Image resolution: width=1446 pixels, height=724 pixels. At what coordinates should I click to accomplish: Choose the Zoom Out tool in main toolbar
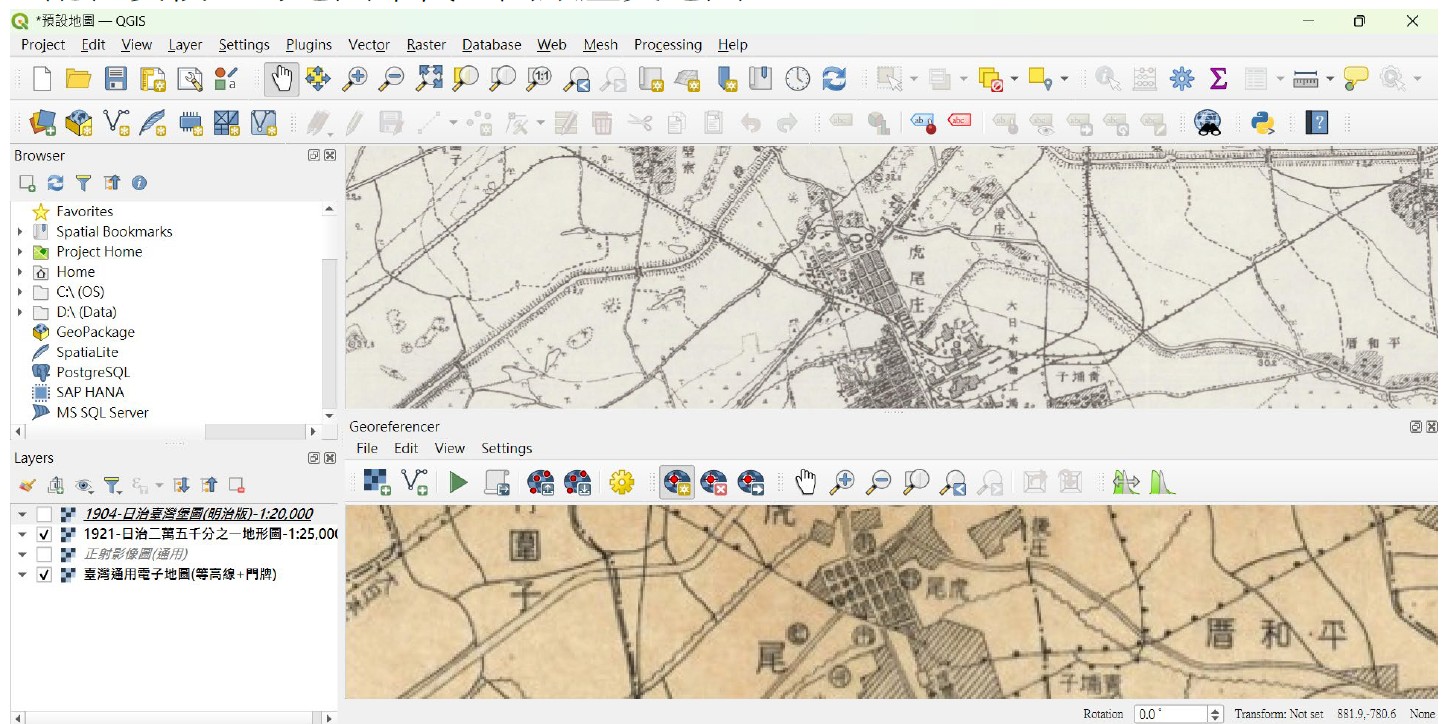(392, 79)
